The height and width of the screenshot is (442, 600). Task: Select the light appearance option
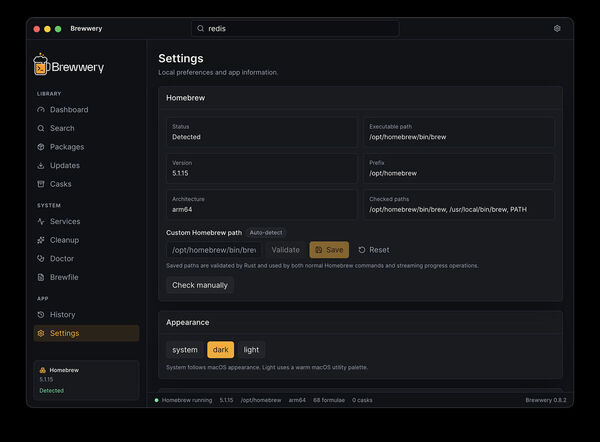[251, 350]
